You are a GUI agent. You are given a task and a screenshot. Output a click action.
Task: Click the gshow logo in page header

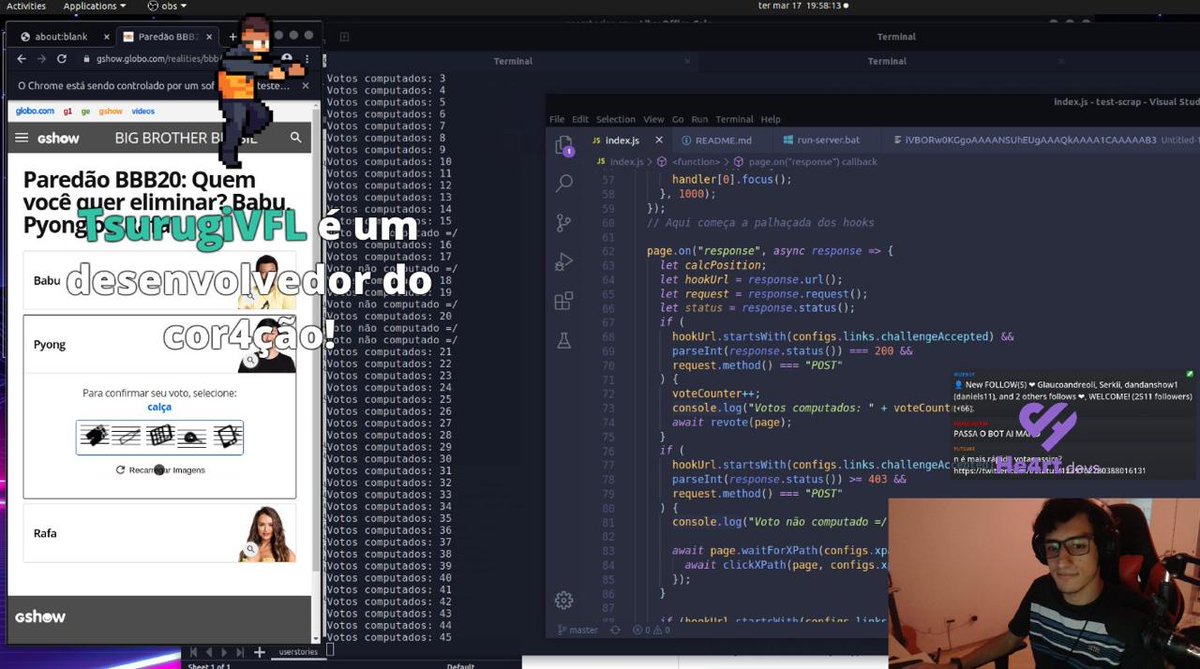click(x=58, y=138)
